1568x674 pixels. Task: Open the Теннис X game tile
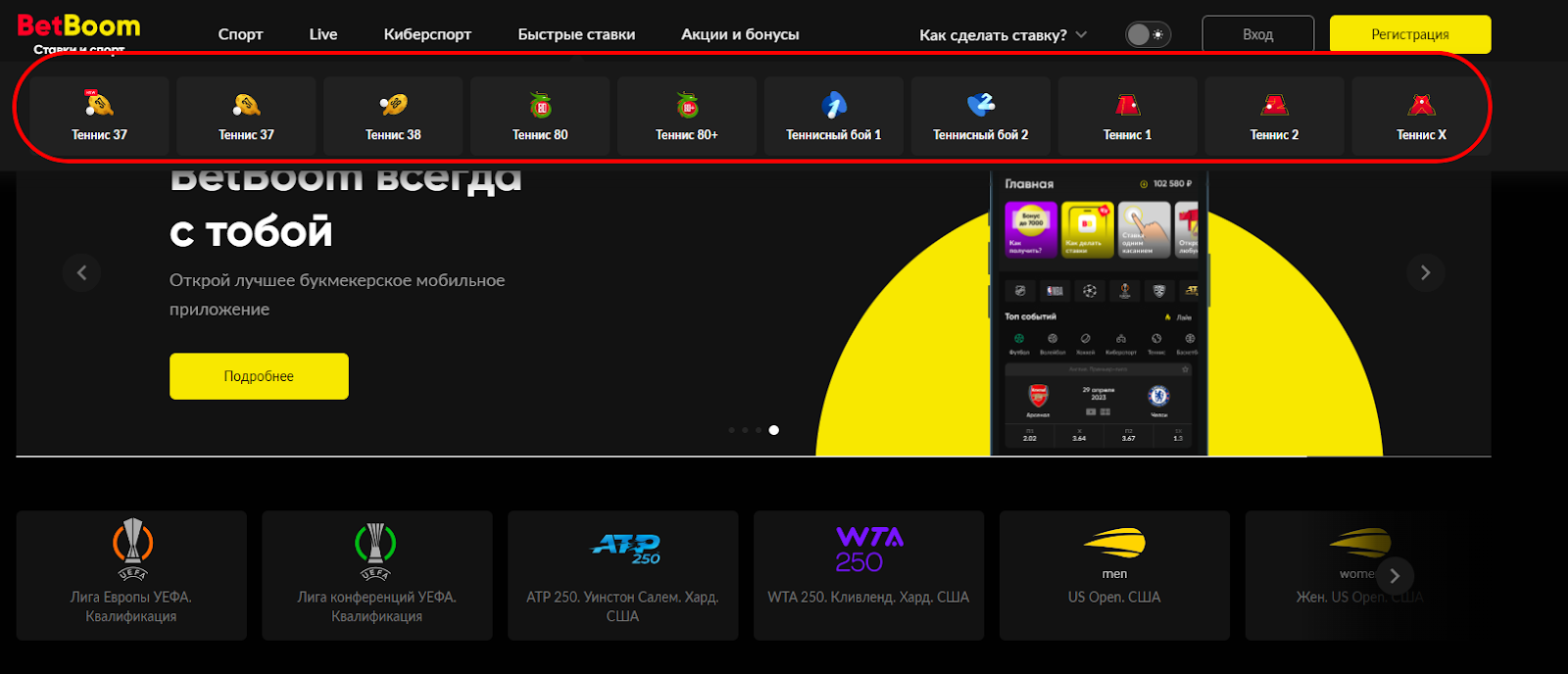[1421, 117]
